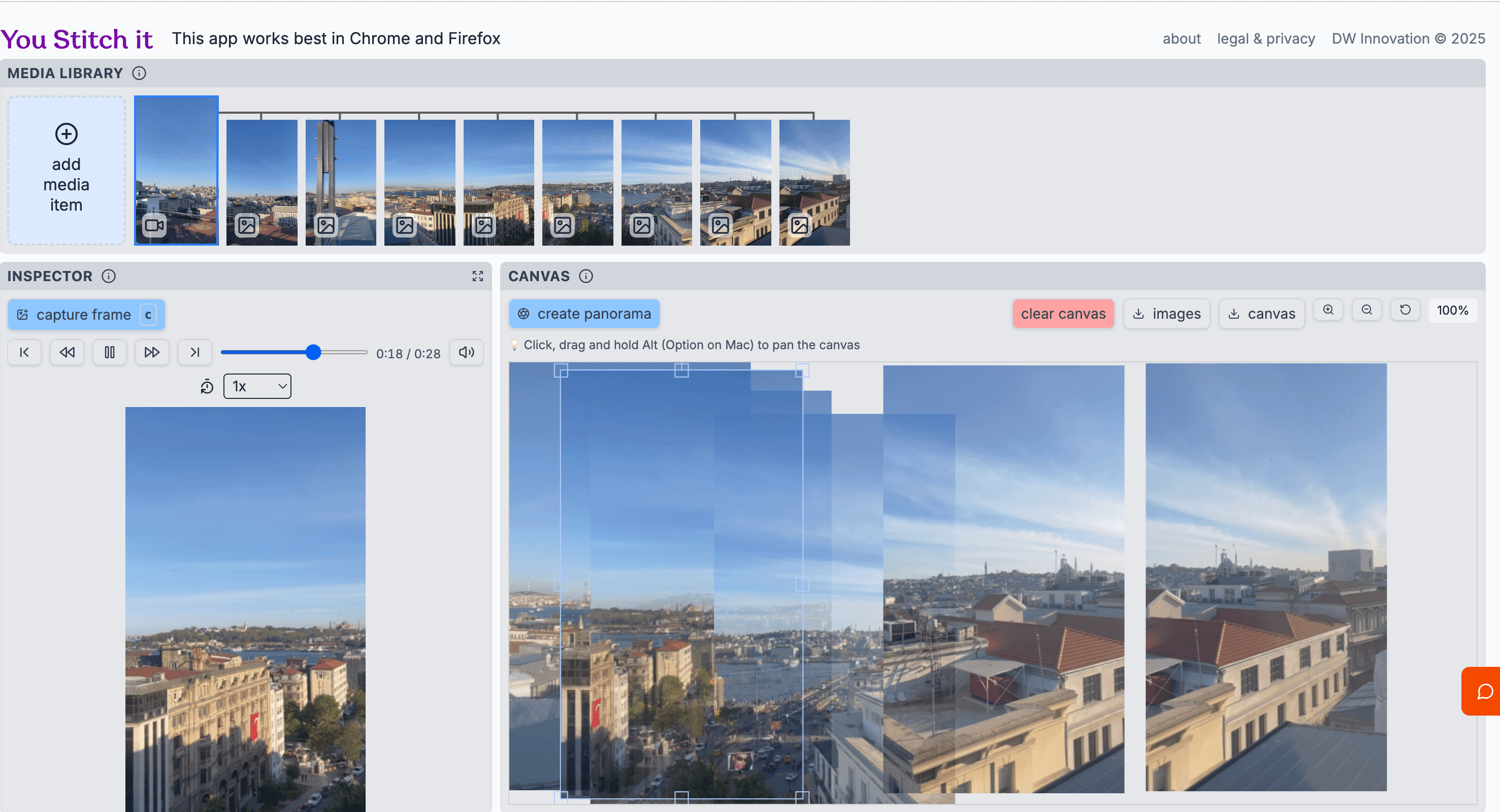Click the video timeline slider
Viewport: 1500px width, 812px height.
pos(294,353)
